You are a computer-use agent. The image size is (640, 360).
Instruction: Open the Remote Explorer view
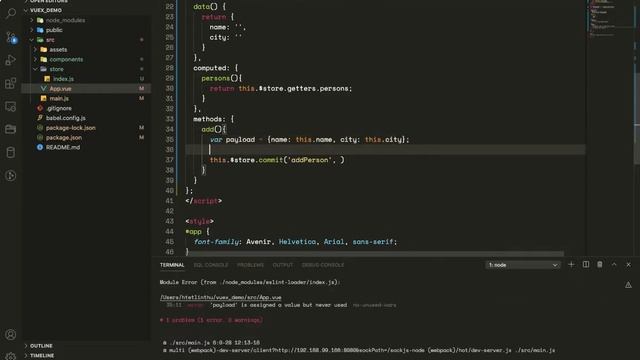point(11,107)
